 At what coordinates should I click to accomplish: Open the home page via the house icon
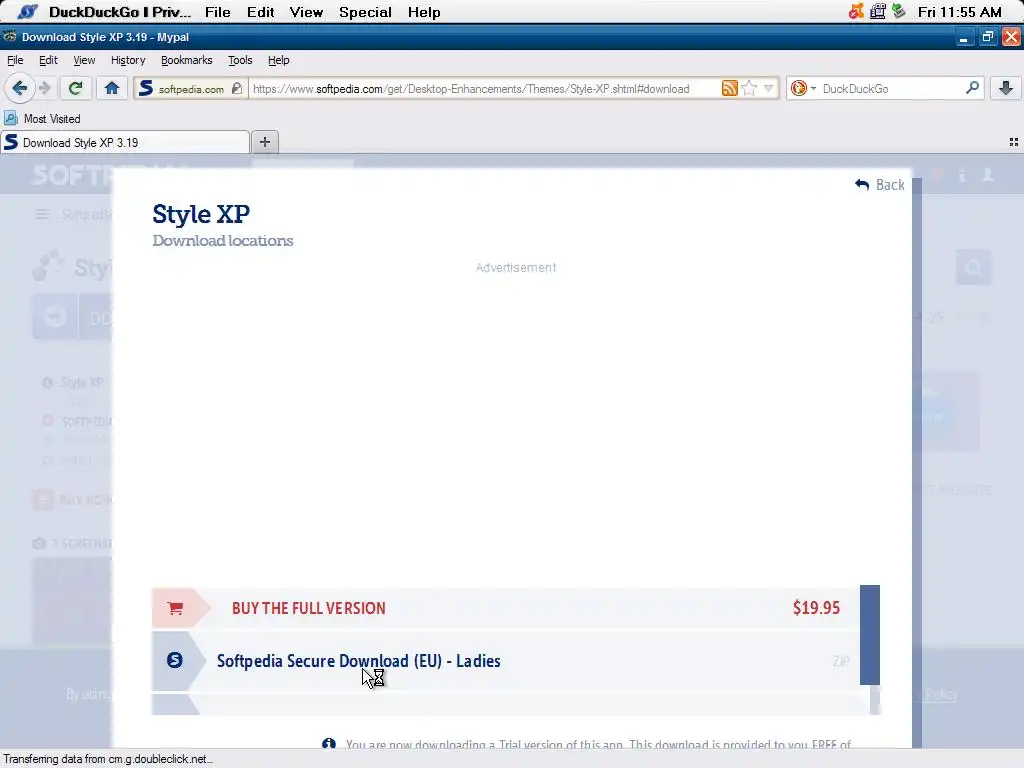(x=112, y=88)
